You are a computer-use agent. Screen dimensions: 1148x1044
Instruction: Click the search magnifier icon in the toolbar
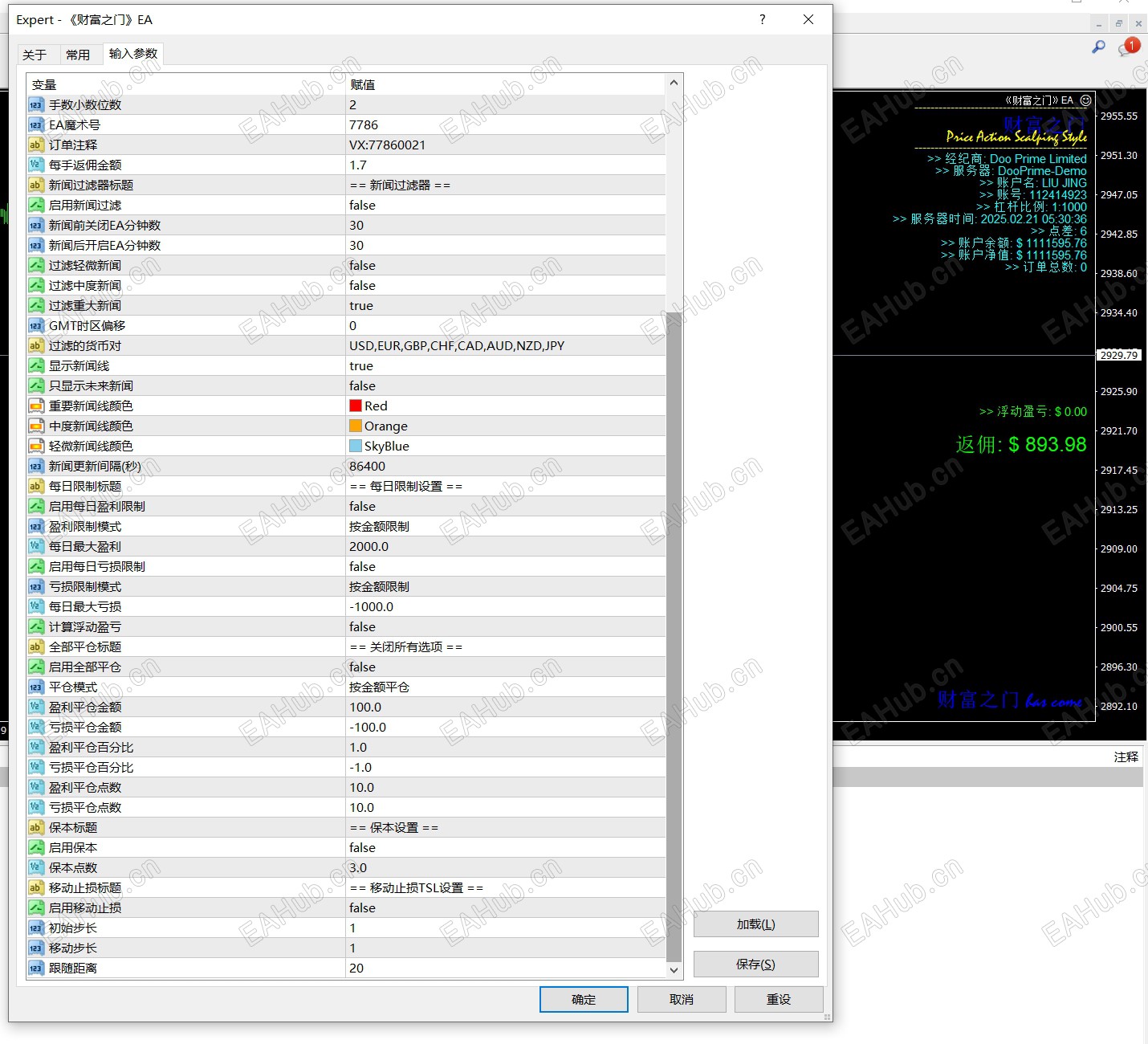coord(1098,47)
